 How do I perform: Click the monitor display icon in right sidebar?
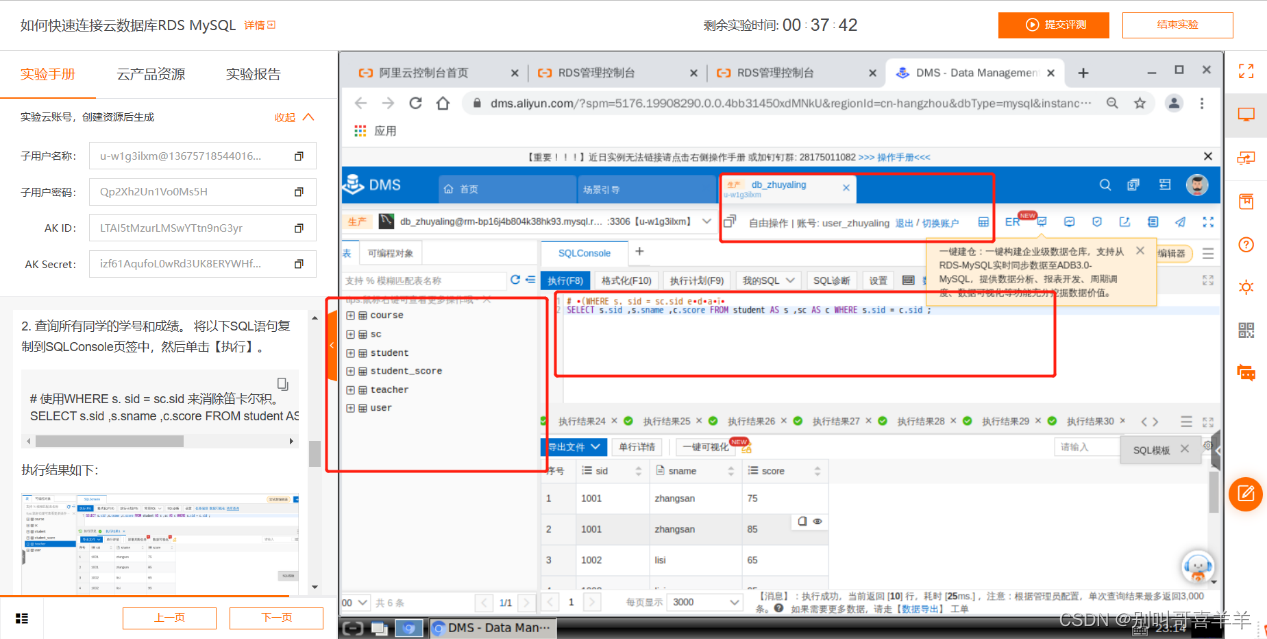[1246, 114]
